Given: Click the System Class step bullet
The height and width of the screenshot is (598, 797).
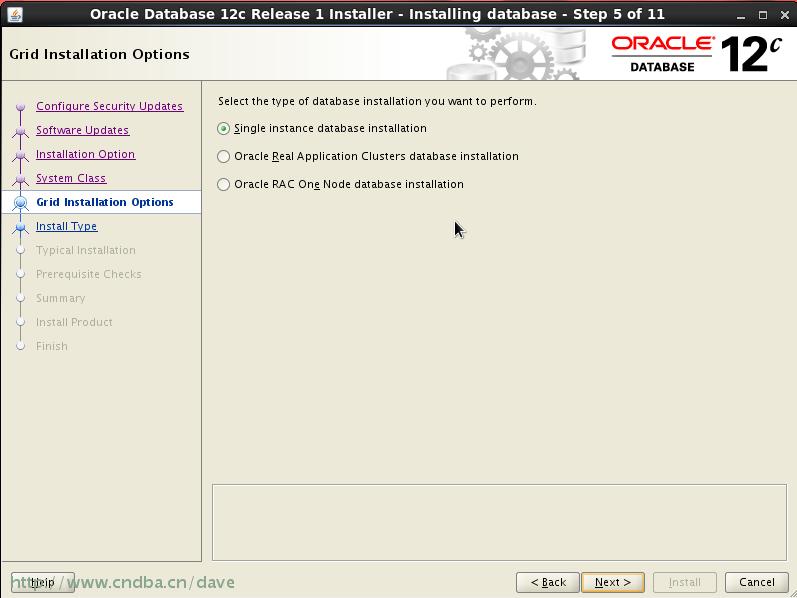Looking at the screenshot, I should click(20, 179).
